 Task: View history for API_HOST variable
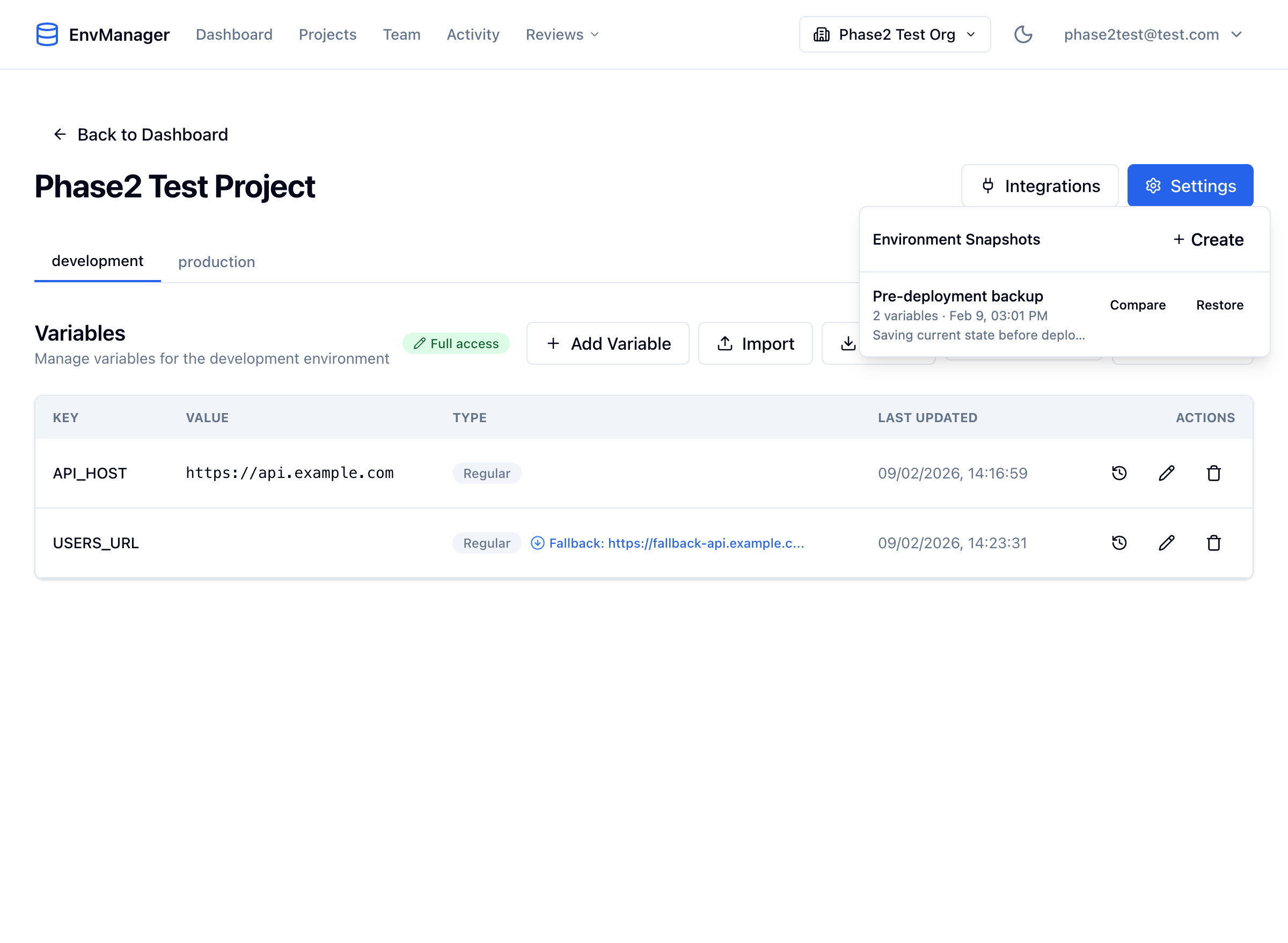[x=1119, y=473]
